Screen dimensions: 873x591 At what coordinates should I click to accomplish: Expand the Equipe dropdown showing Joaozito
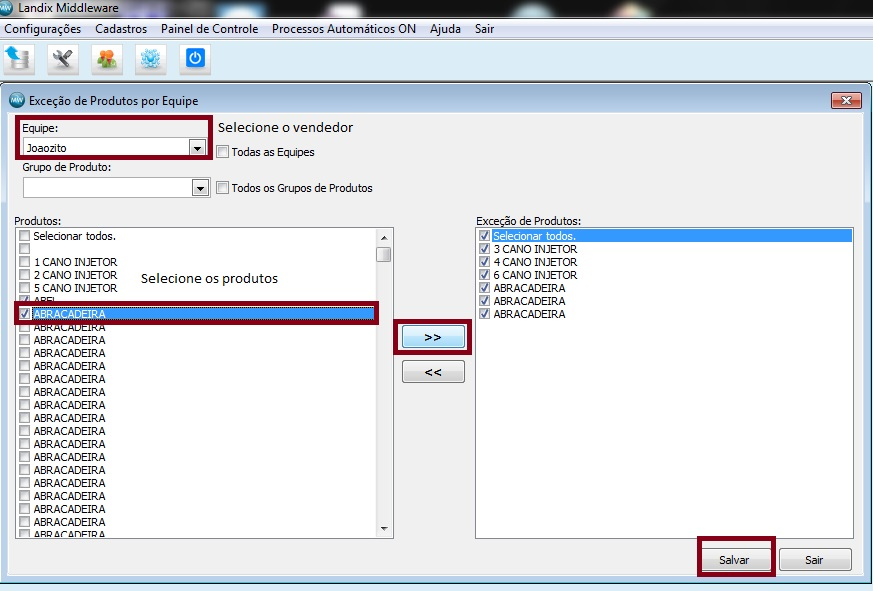[197, 148]
